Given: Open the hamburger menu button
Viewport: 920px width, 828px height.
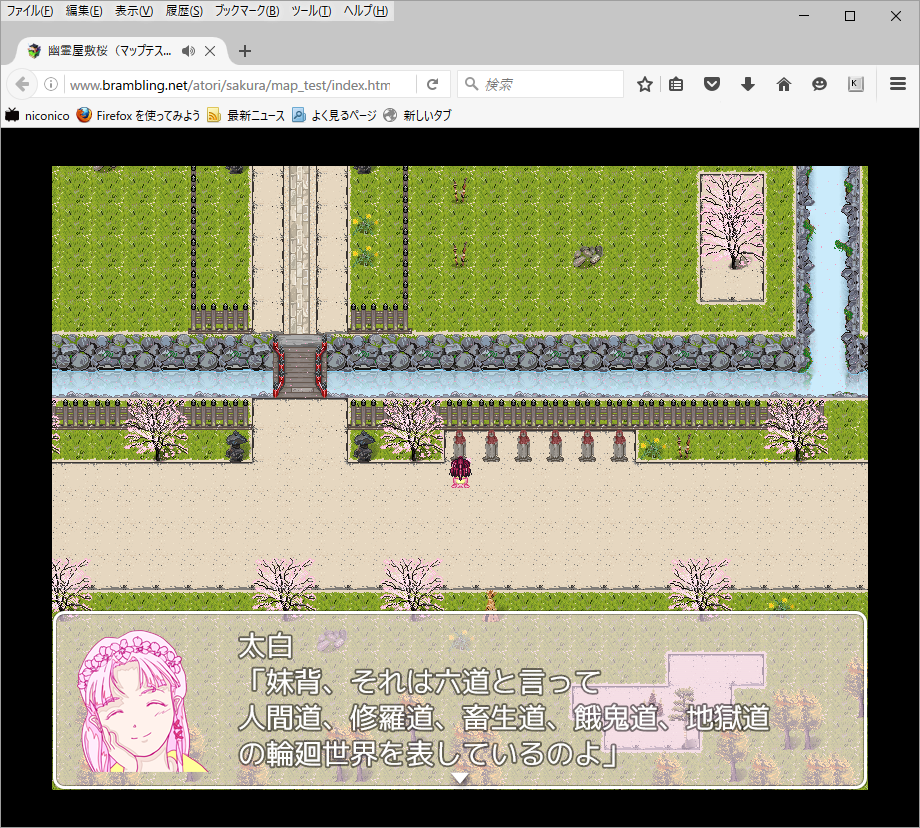Looking at the screenshot, I should pyautogui.click(x=898, y=84).
